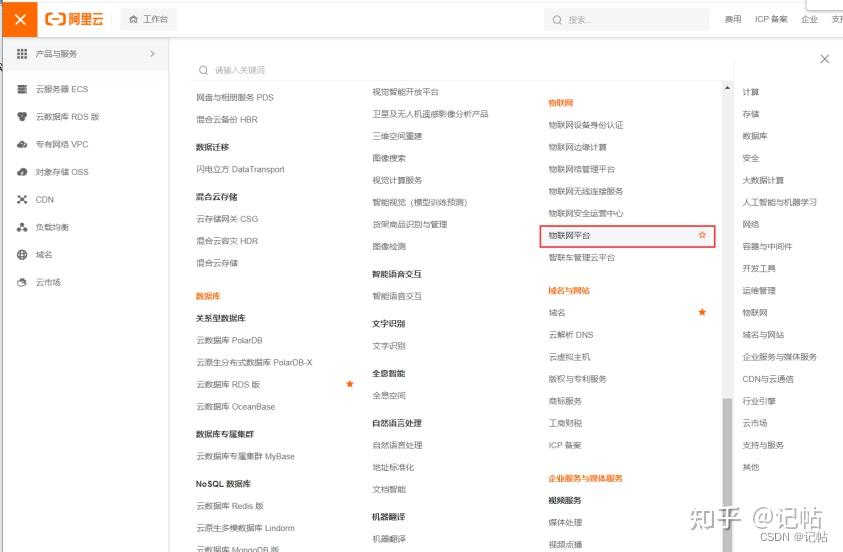The image size is (843, 552).
Task: Open 云数据库 PolarDB
Action: tap(229, 340)
